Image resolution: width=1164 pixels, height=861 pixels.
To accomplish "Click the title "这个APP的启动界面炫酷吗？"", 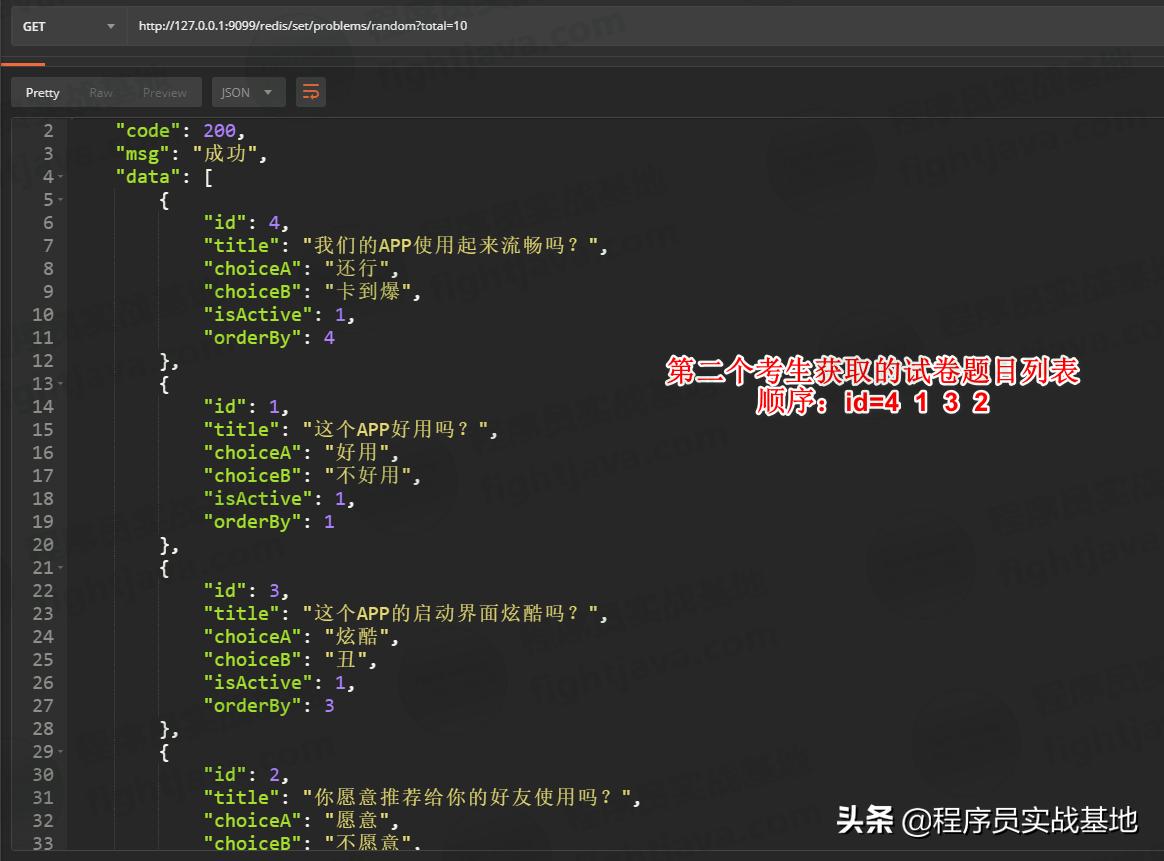I will tap(451, 613).
